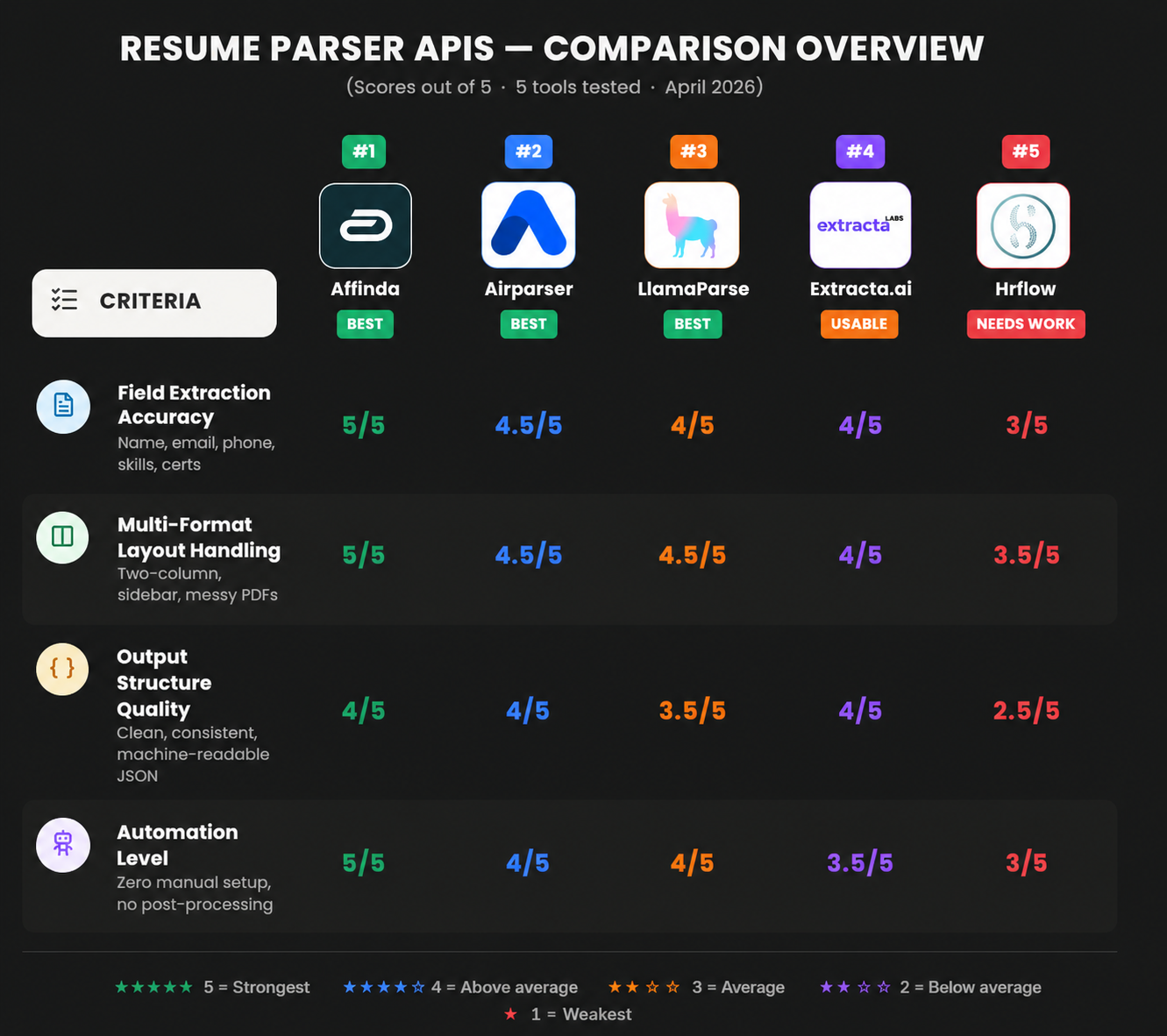Image resolution: width=1167 pixels, height=1036 pixels.
Task: Click the Extracta.ai name label
Action: click(861, 289)
